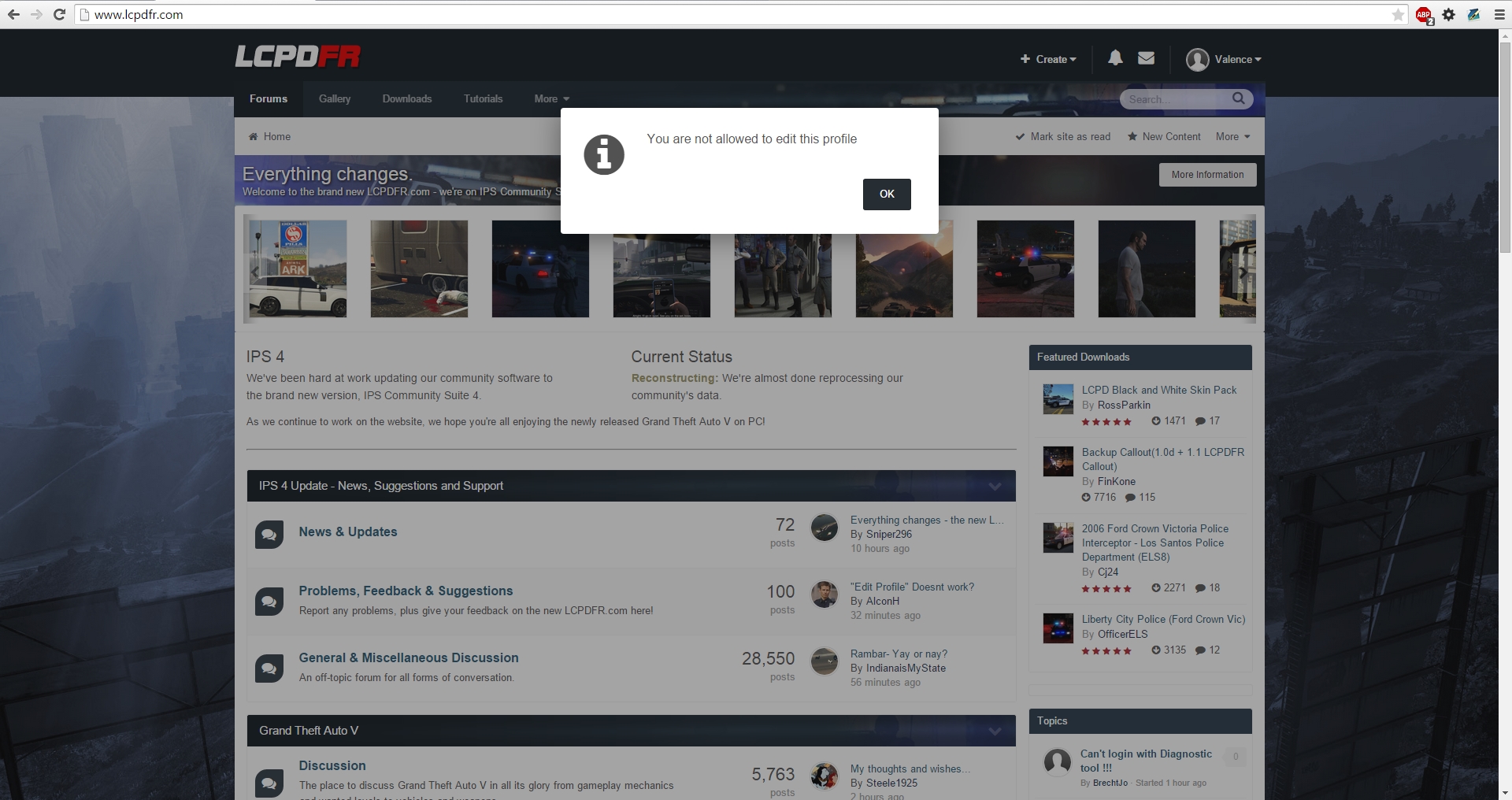Open notifications bell icon
Viewport: 1512px width, 800px height.
click(1115, 58)
